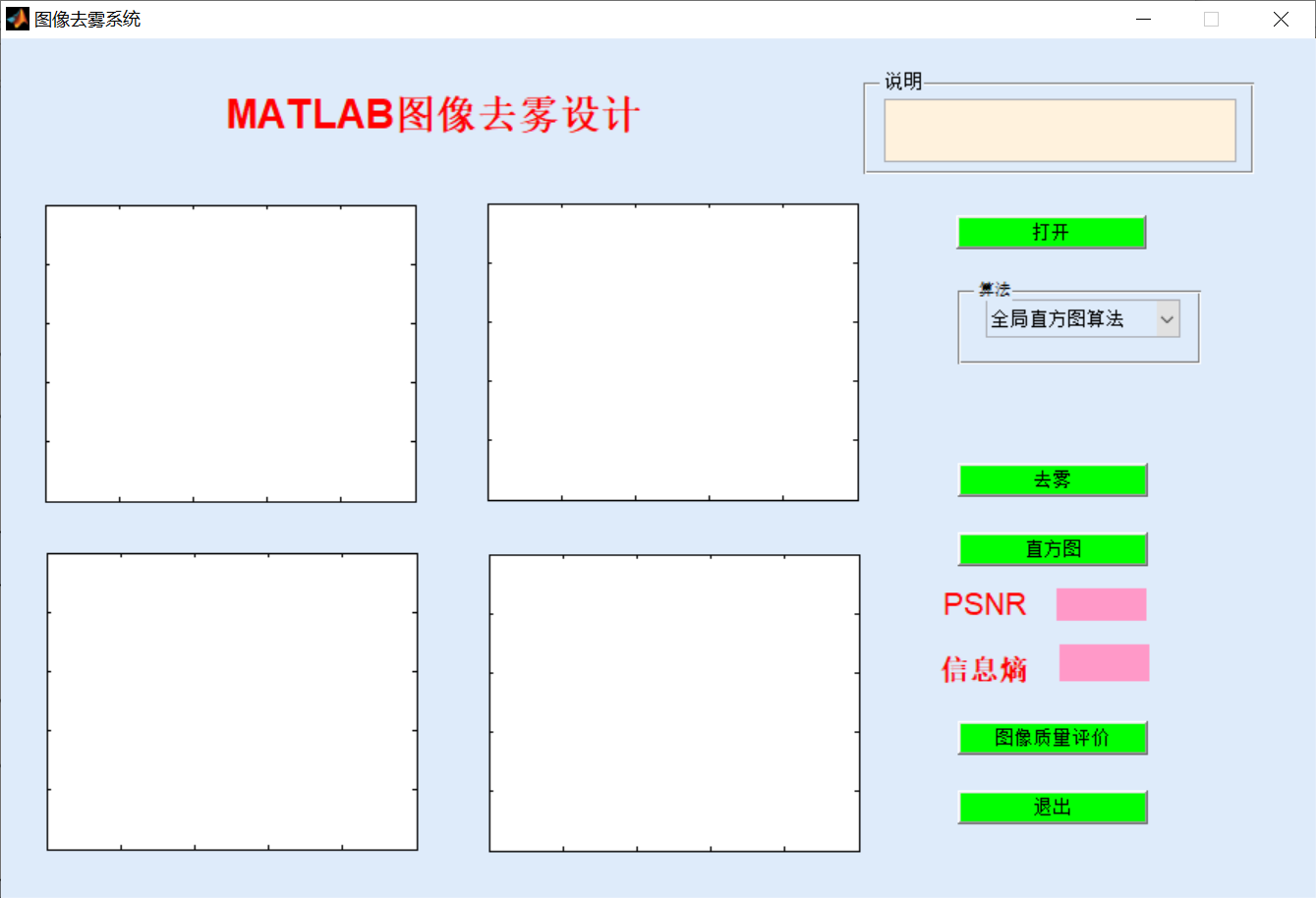
Task: Click the dropdown arrow of algorithm selector
Action: coord(1167,318)
